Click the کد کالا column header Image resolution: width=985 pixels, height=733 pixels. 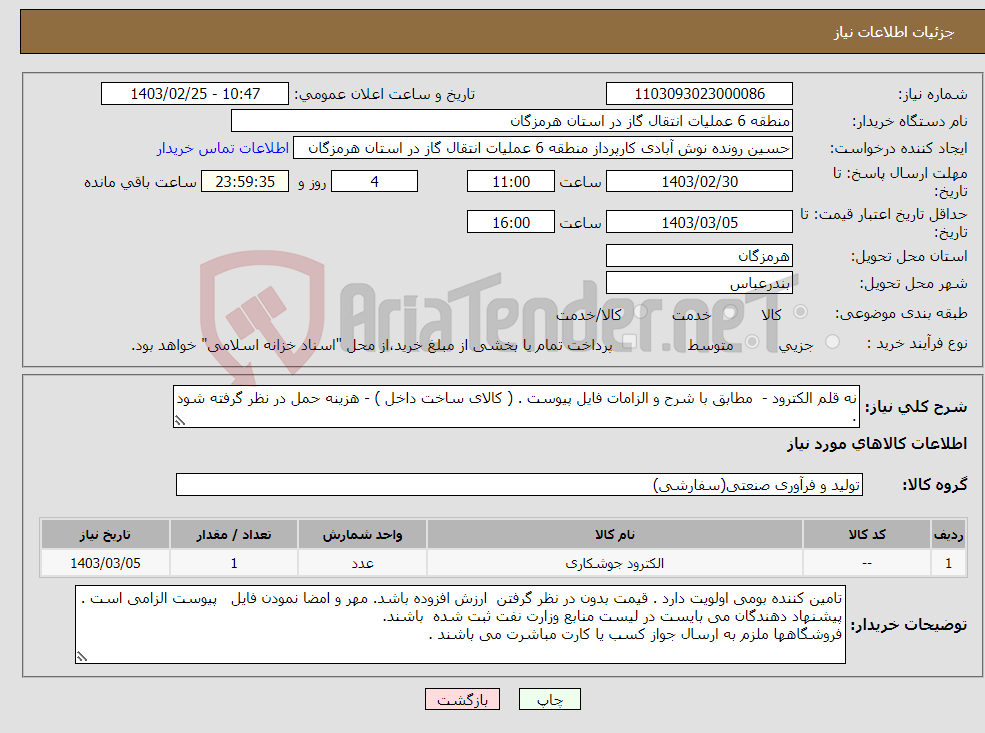point(867,535)
